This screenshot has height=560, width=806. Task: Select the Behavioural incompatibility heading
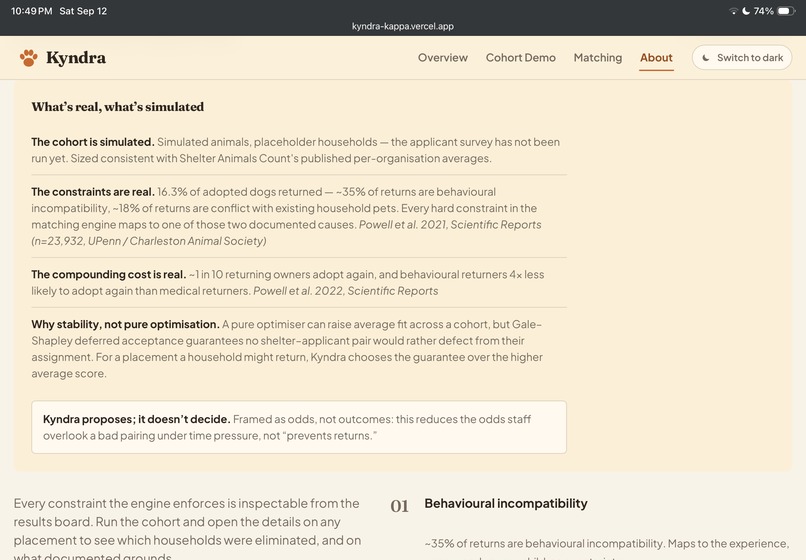click(506, 503)
